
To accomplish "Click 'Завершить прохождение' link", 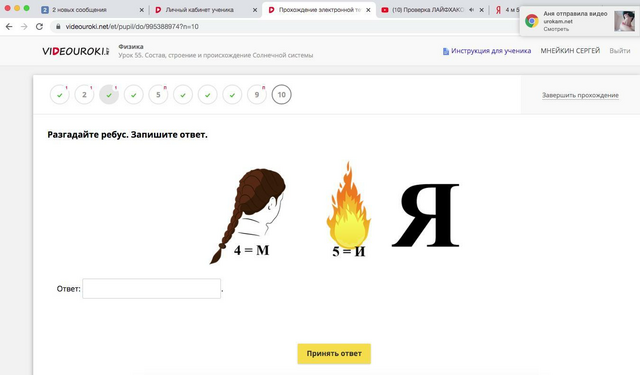I will point(580,95).
